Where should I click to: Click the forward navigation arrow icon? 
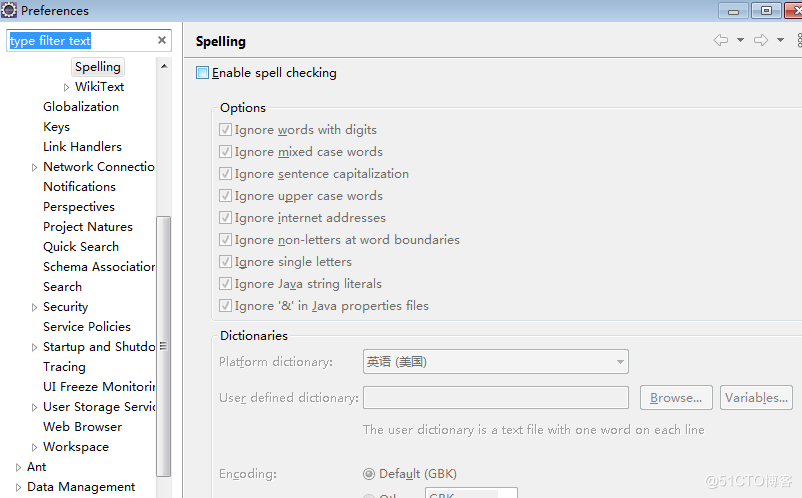[x=761, y=40]
